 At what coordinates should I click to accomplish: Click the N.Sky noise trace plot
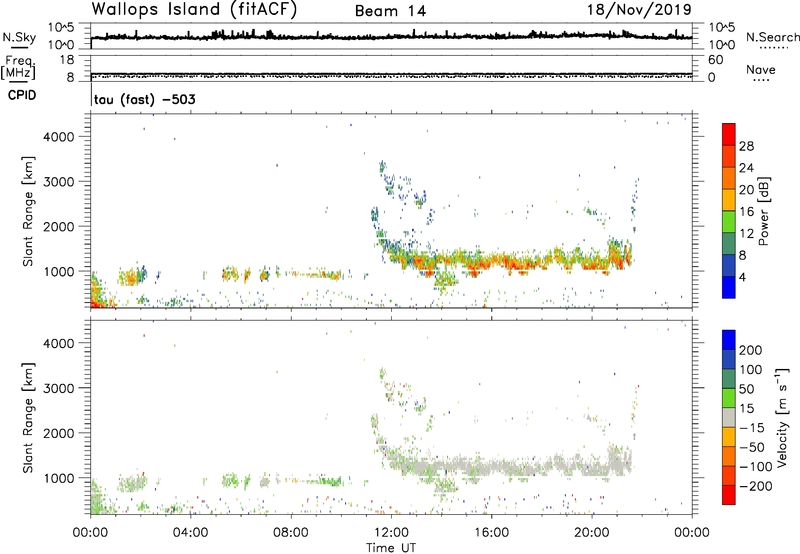click(391, 36)
